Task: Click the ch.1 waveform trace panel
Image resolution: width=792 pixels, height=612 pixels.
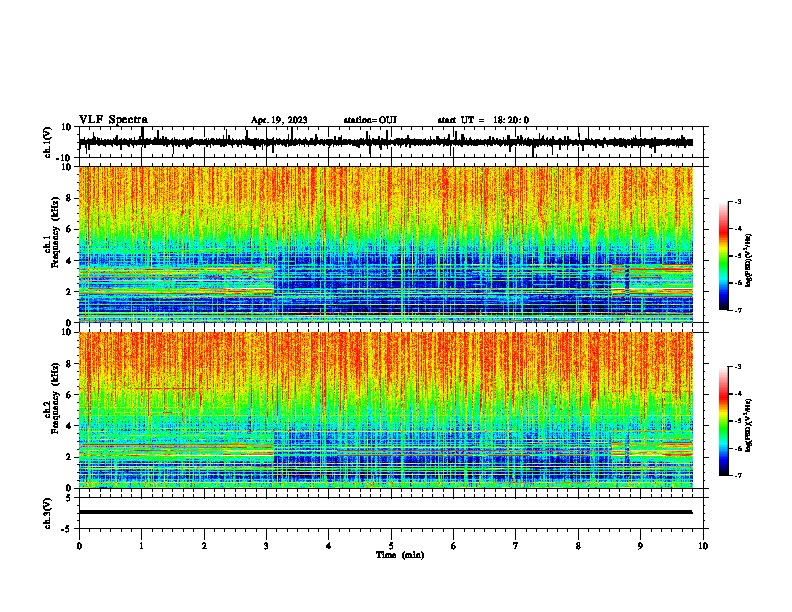Action: [393, 142]
